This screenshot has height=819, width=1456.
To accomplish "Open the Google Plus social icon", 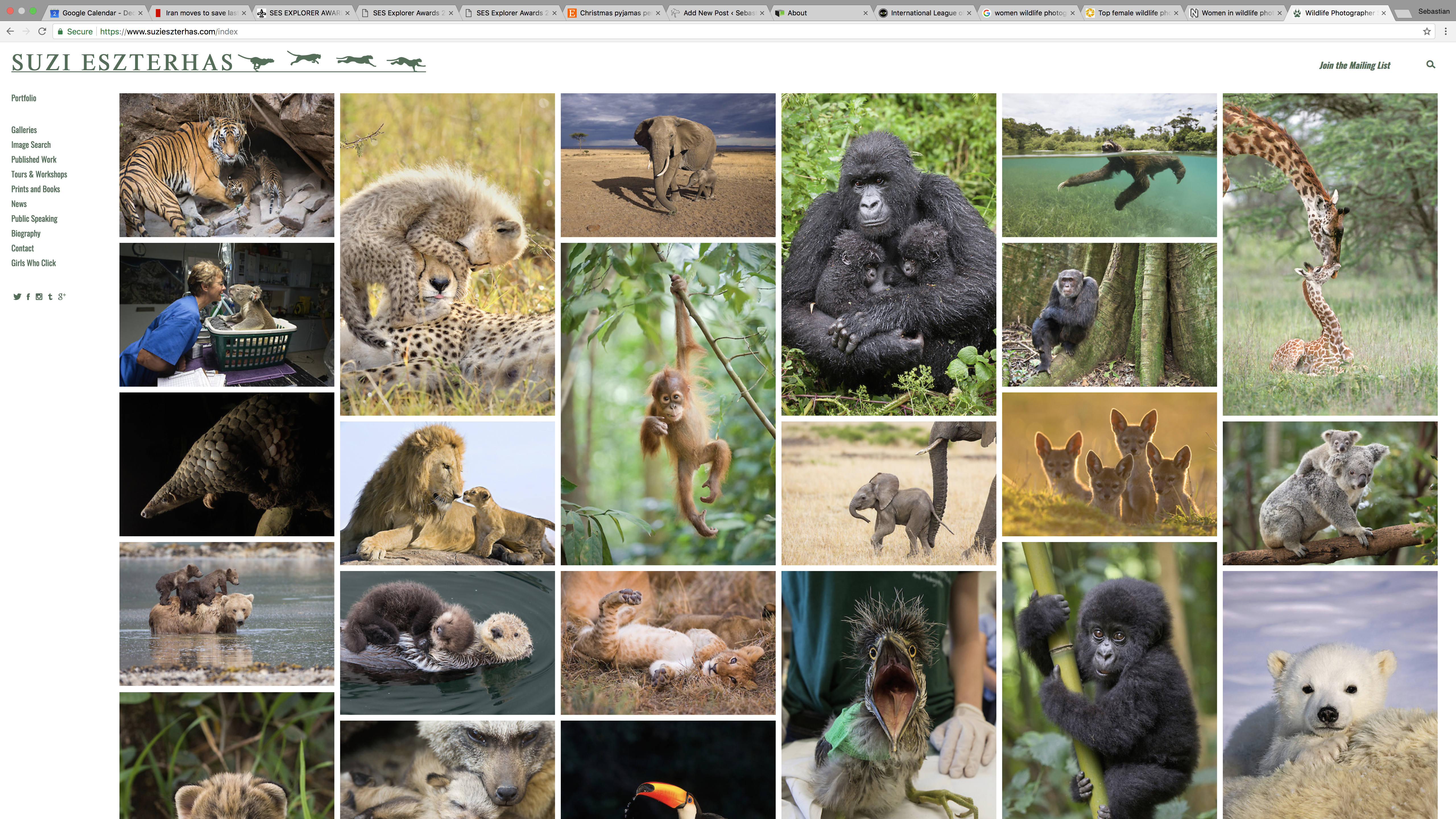I will [x=62, y=296].
